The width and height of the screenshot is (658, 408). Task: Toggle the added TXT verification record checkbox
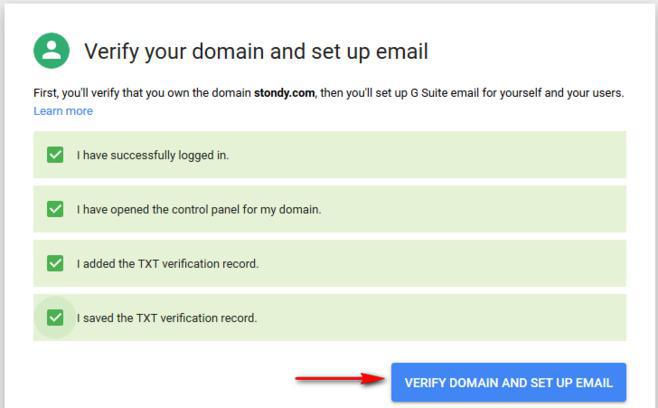coord(55,264)
